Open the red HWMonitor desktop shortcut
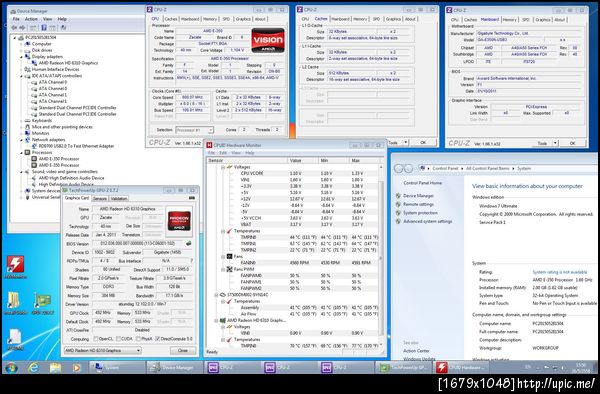 15,264
